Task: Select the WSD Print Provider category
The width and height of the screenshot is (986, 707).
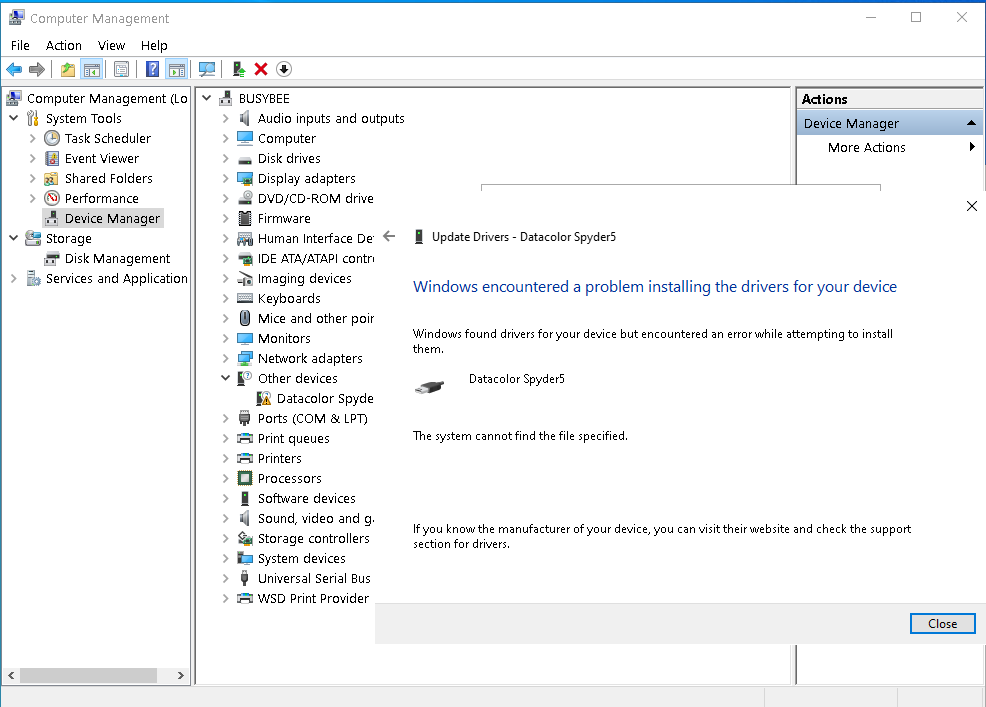Action: 313,598
